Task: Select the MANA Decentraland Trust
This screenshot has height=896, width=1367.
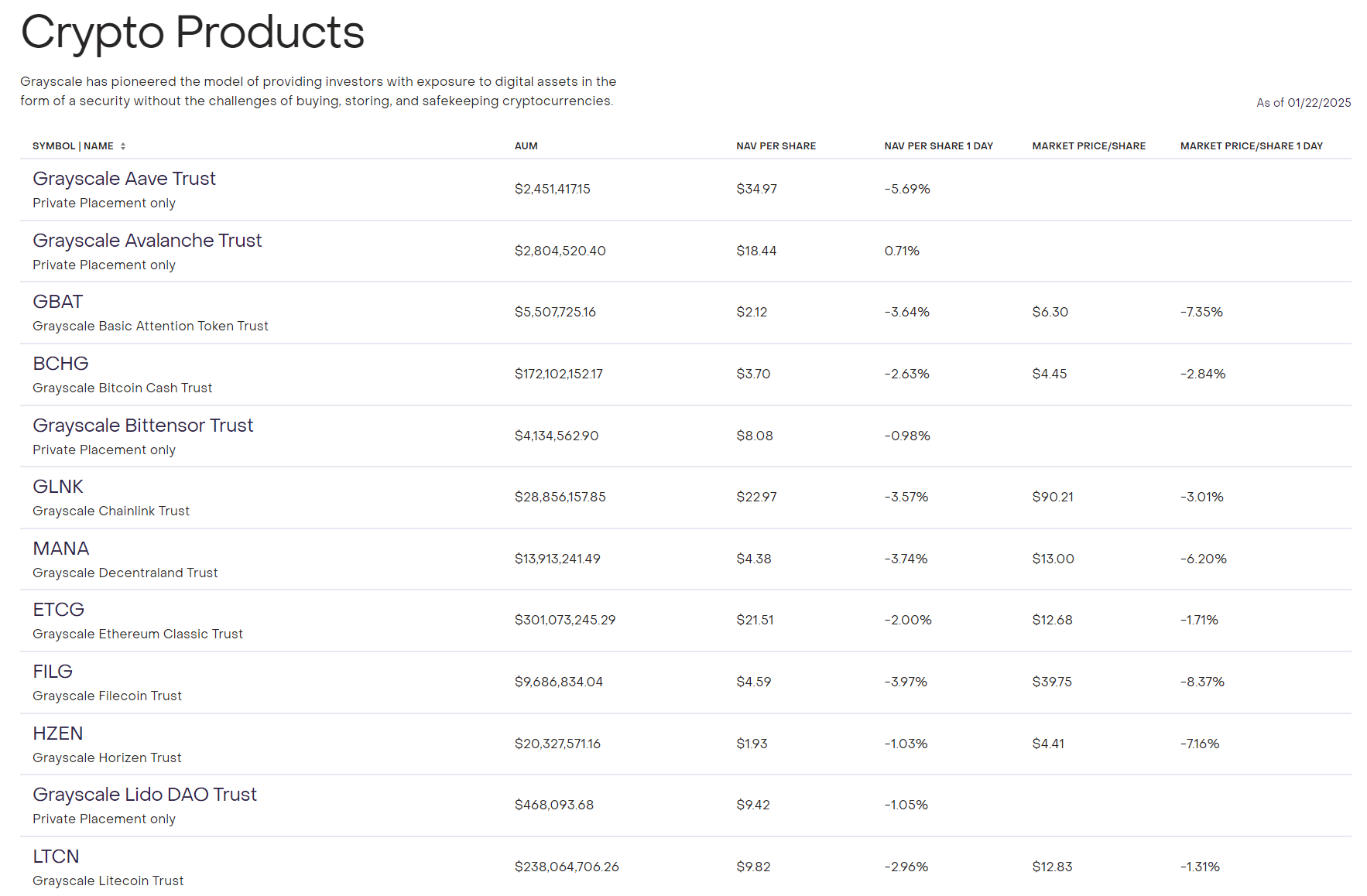Action: [61, 549]
